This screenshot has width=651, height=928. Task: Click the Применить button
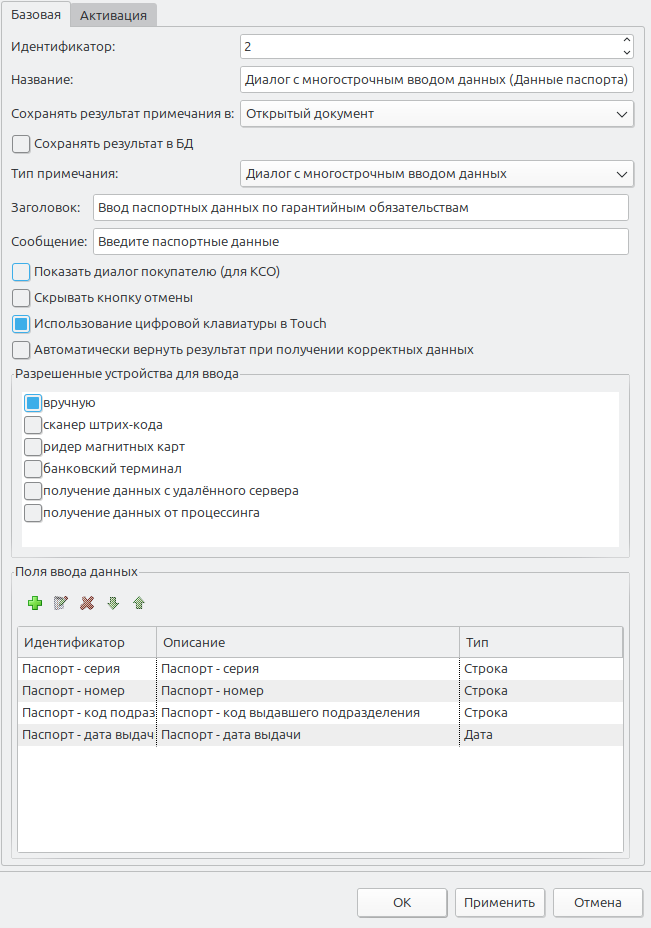(500, 903)
